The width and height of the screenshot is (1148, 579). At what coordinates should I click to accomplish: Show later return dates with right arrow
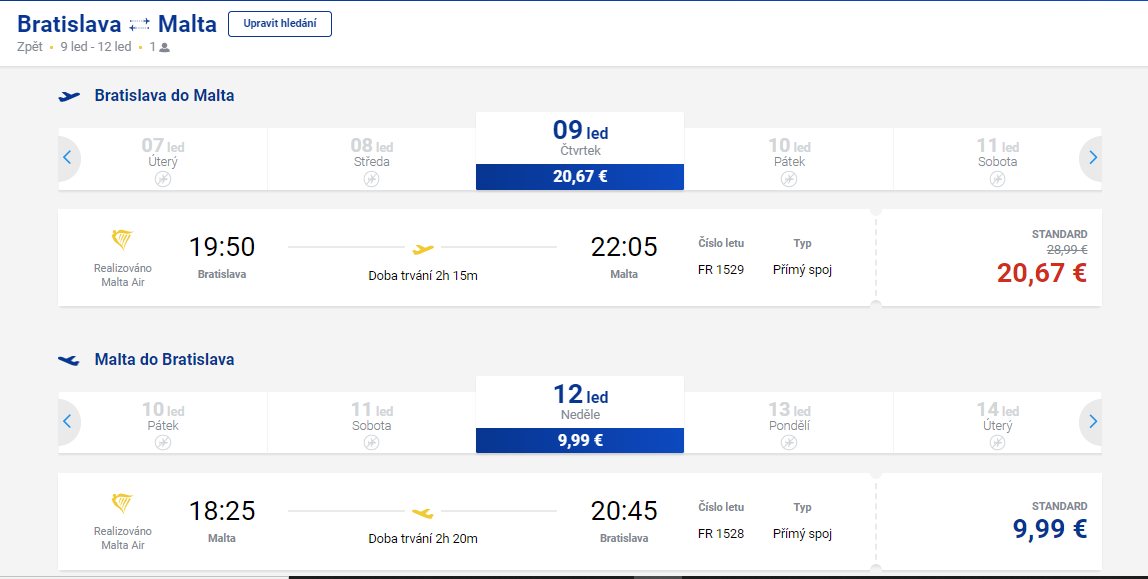(x=1092, y=421)
